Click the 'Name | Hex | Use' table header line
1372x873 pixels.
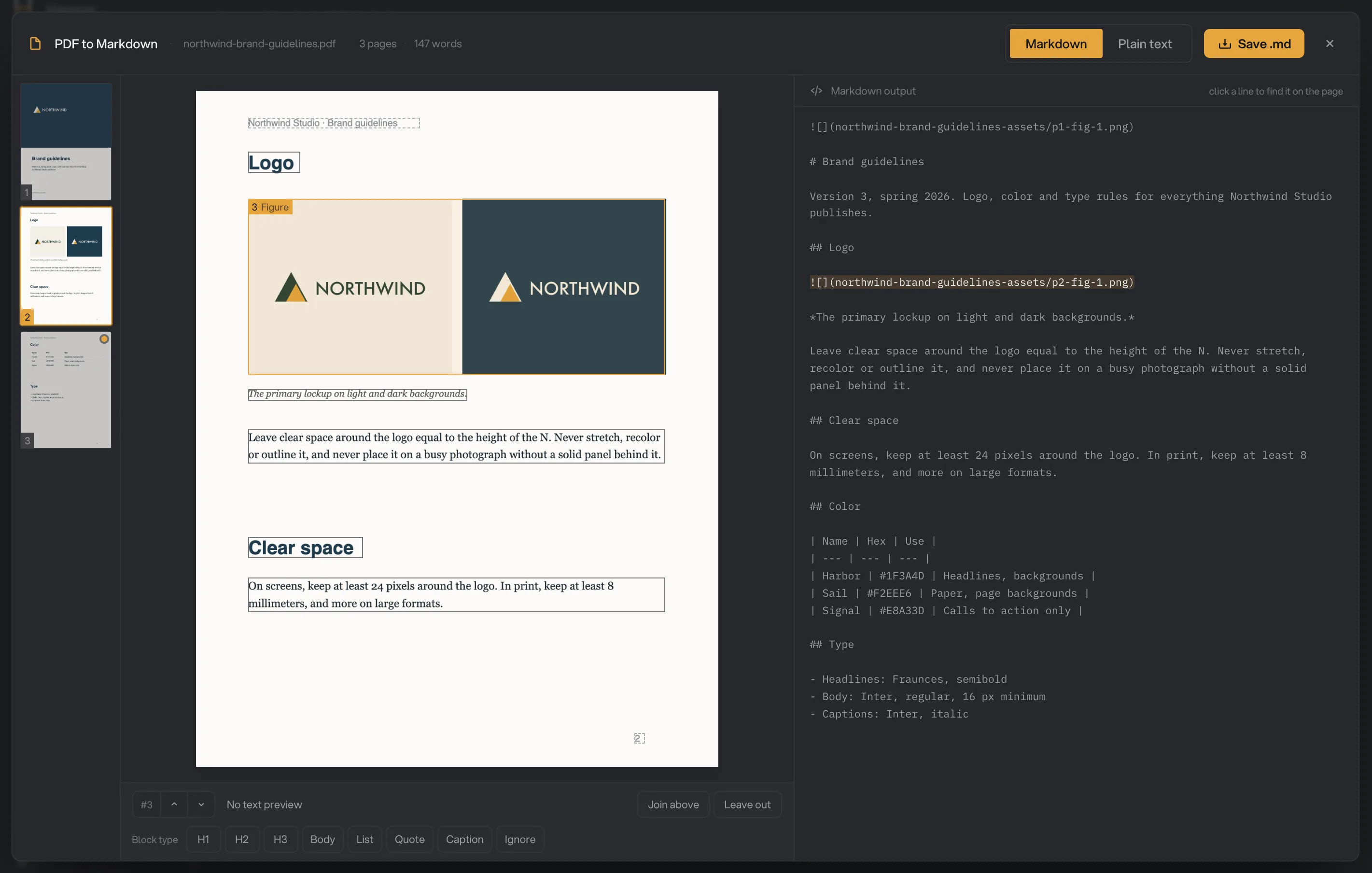point(873,541)
